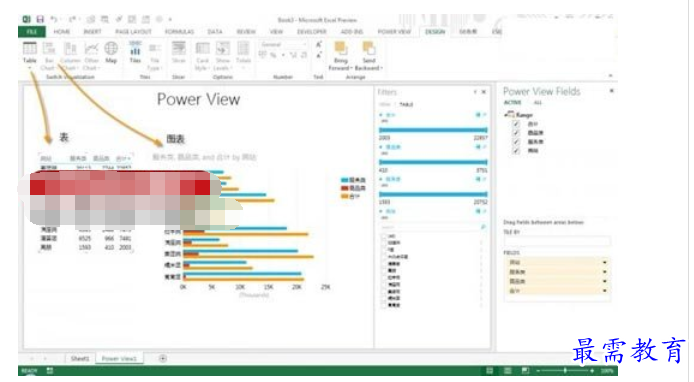Select the Power View1 sheet tab

coord(119,359)
